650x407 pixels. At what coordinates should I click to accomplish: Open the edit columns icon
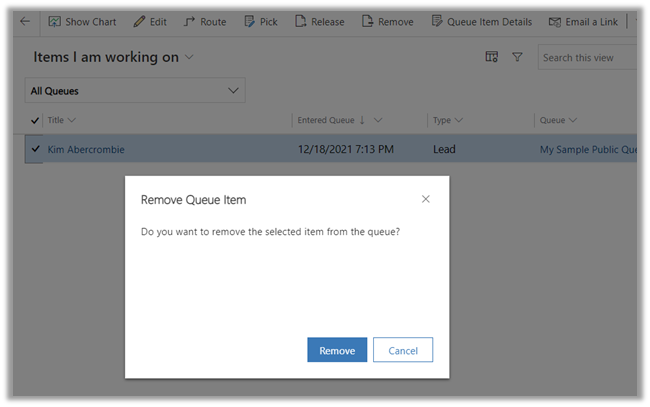(x=491, y=58)
